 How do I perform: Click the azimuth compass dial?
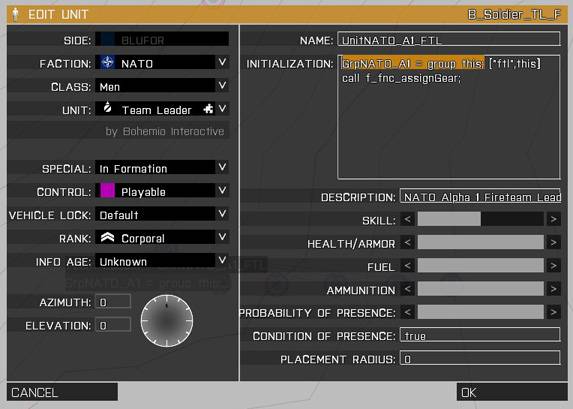click(167, 321)
